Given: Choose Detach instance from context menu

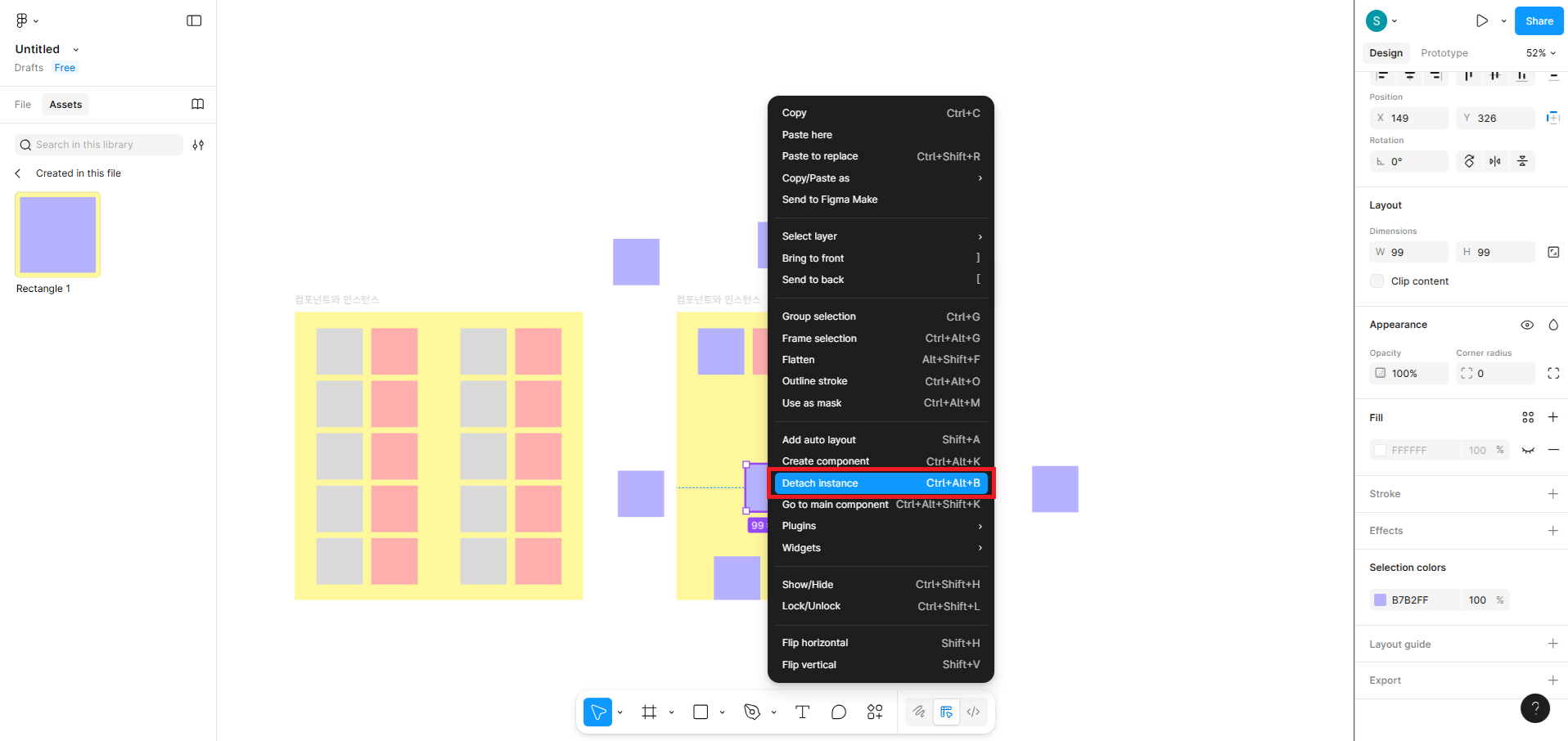Looking at the screenshot, I should point(881,483).
